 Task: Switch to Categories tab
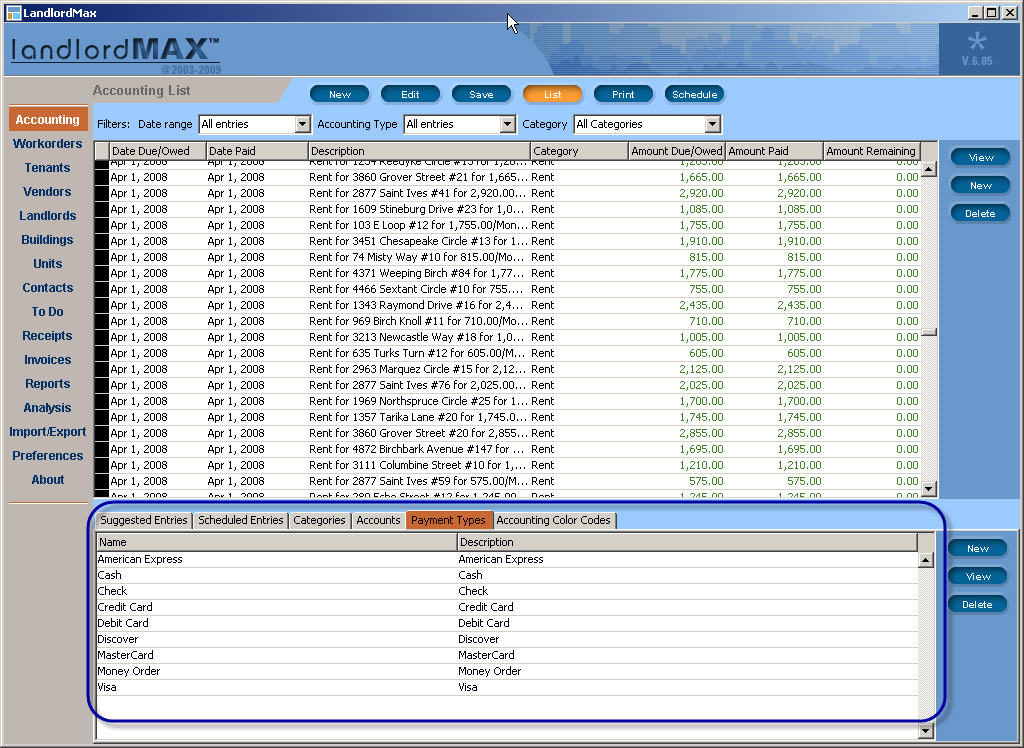point(319,520)
